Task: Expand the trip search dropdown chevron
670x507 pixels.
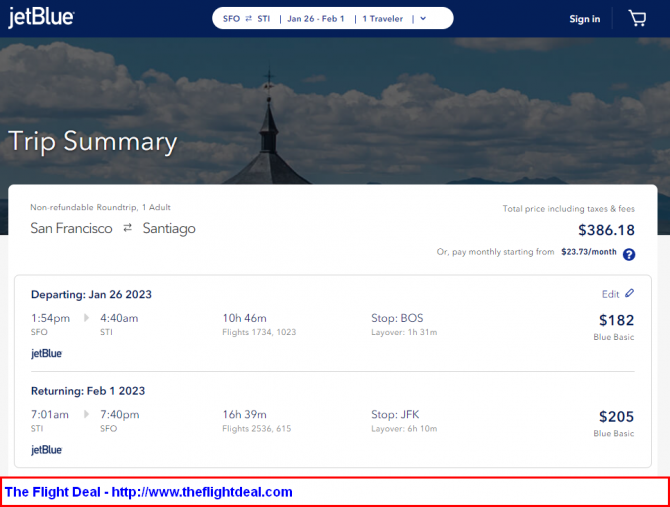Action: [423, 19]
